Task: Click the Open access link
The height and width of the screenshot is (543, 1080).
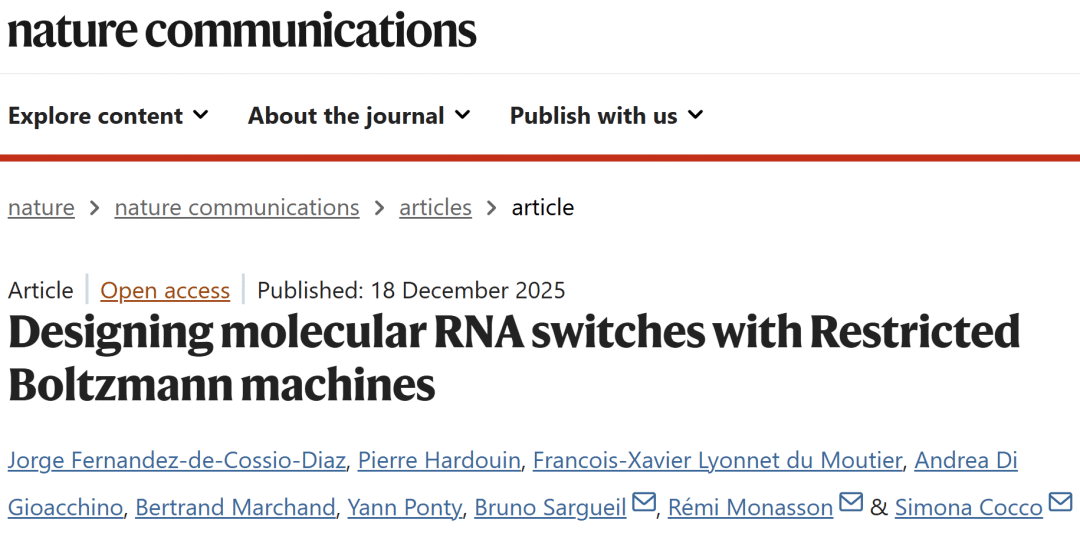Action: point(165,291)
